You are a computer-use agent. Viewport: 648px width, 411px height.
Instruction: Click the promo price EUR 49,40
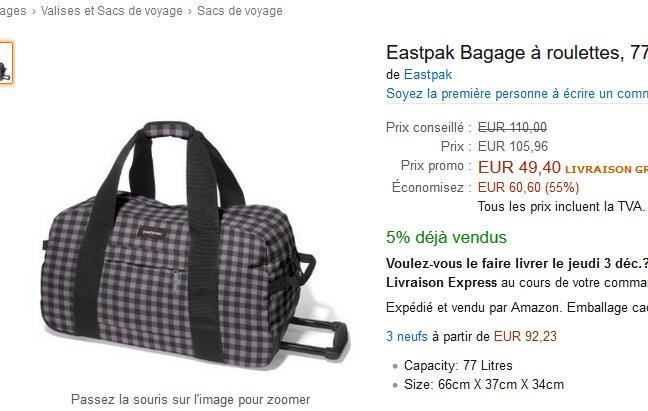click(519, 167)
